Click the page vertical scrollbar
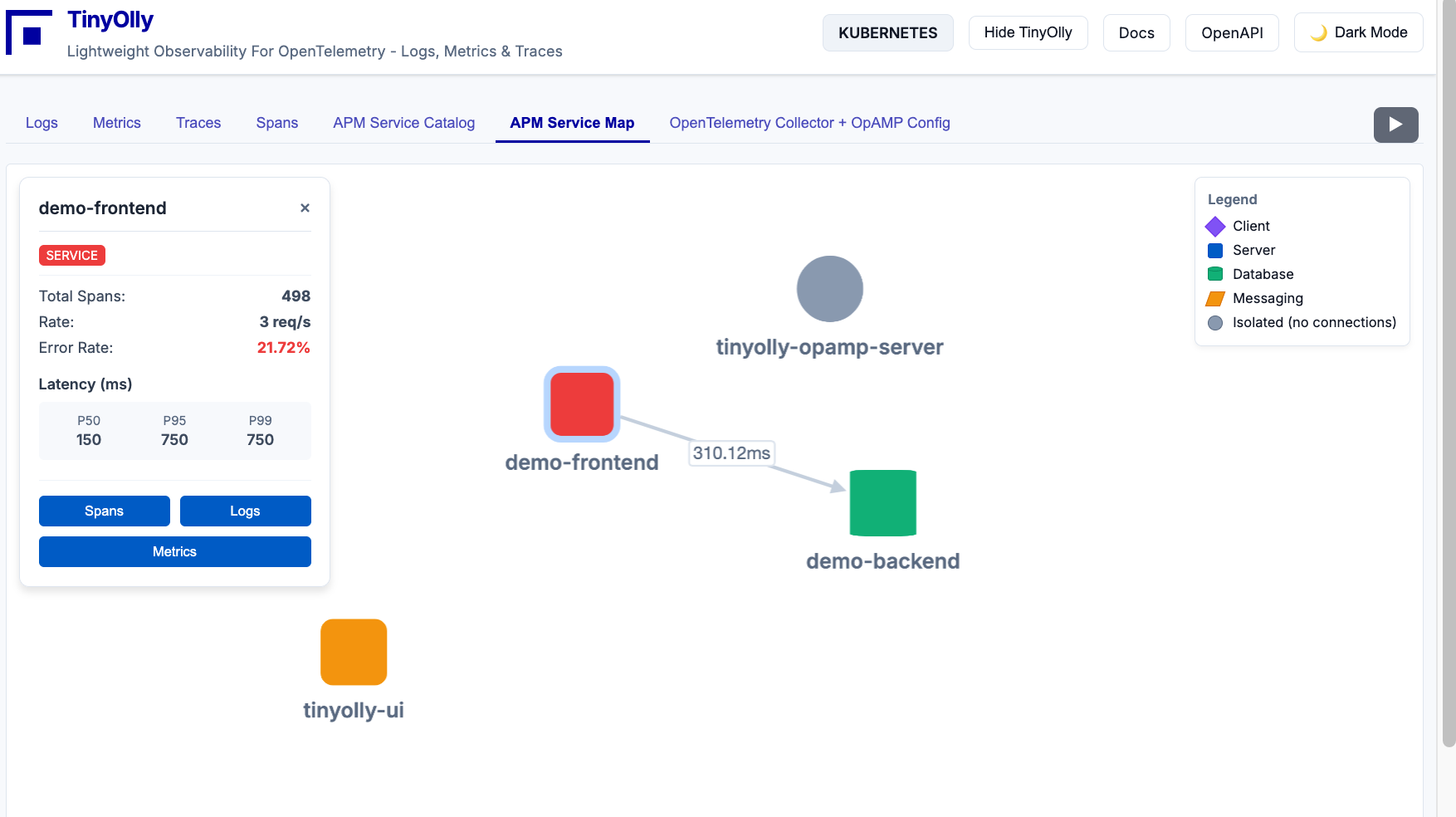Viewport: 1456px width, 817px height. click(1449, 374)
